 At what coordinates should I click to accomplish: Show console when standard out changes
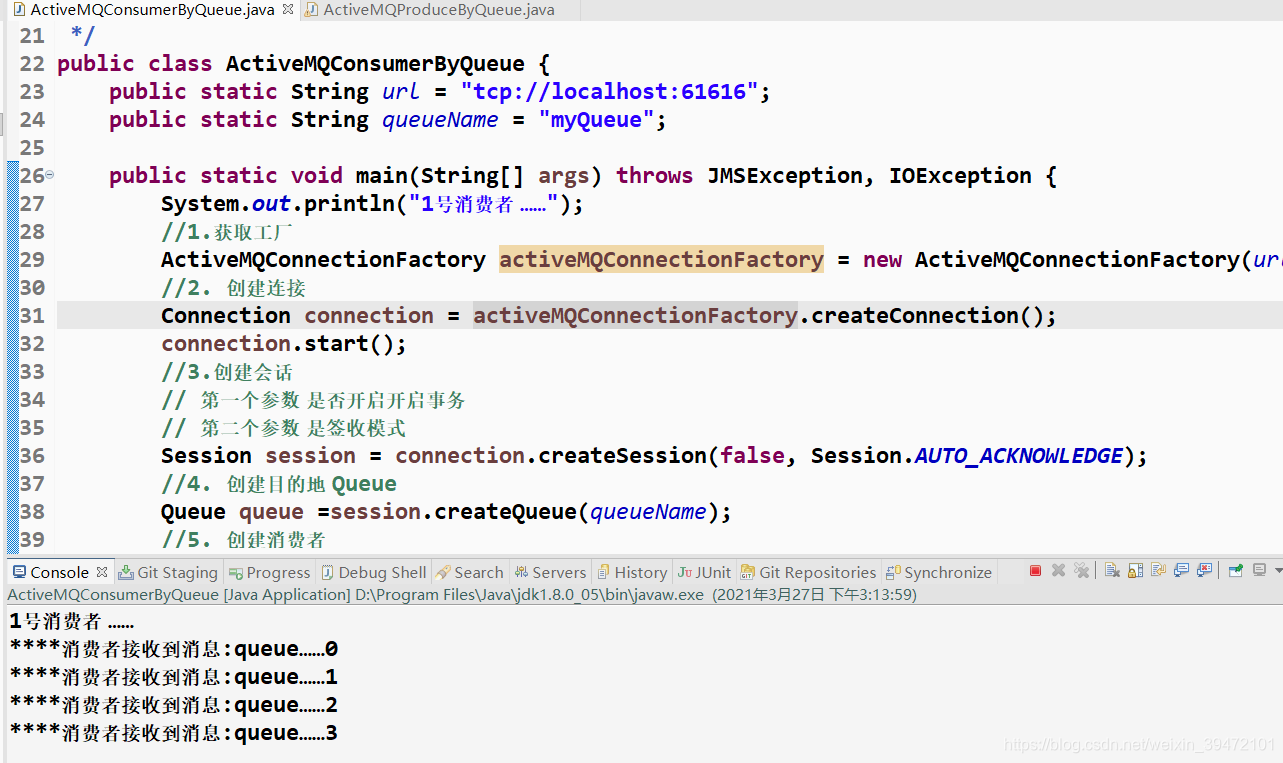point(1181,571)
